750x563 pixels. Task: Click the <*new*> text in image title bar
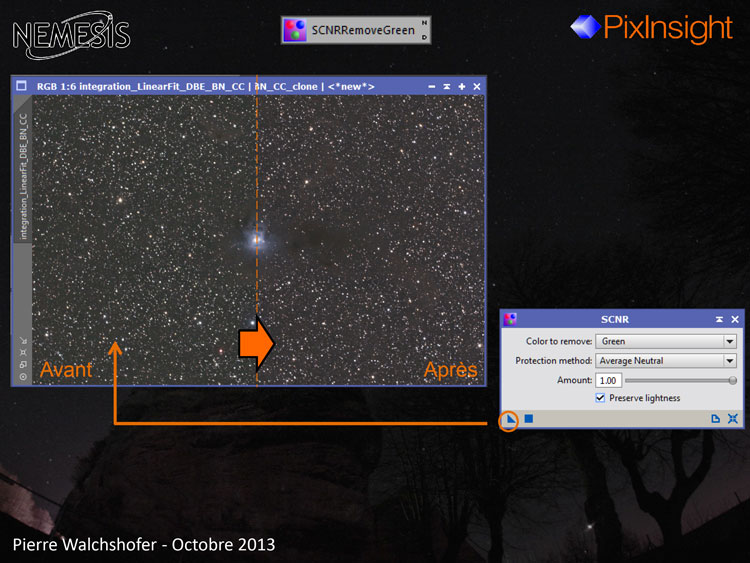[351, 87]
